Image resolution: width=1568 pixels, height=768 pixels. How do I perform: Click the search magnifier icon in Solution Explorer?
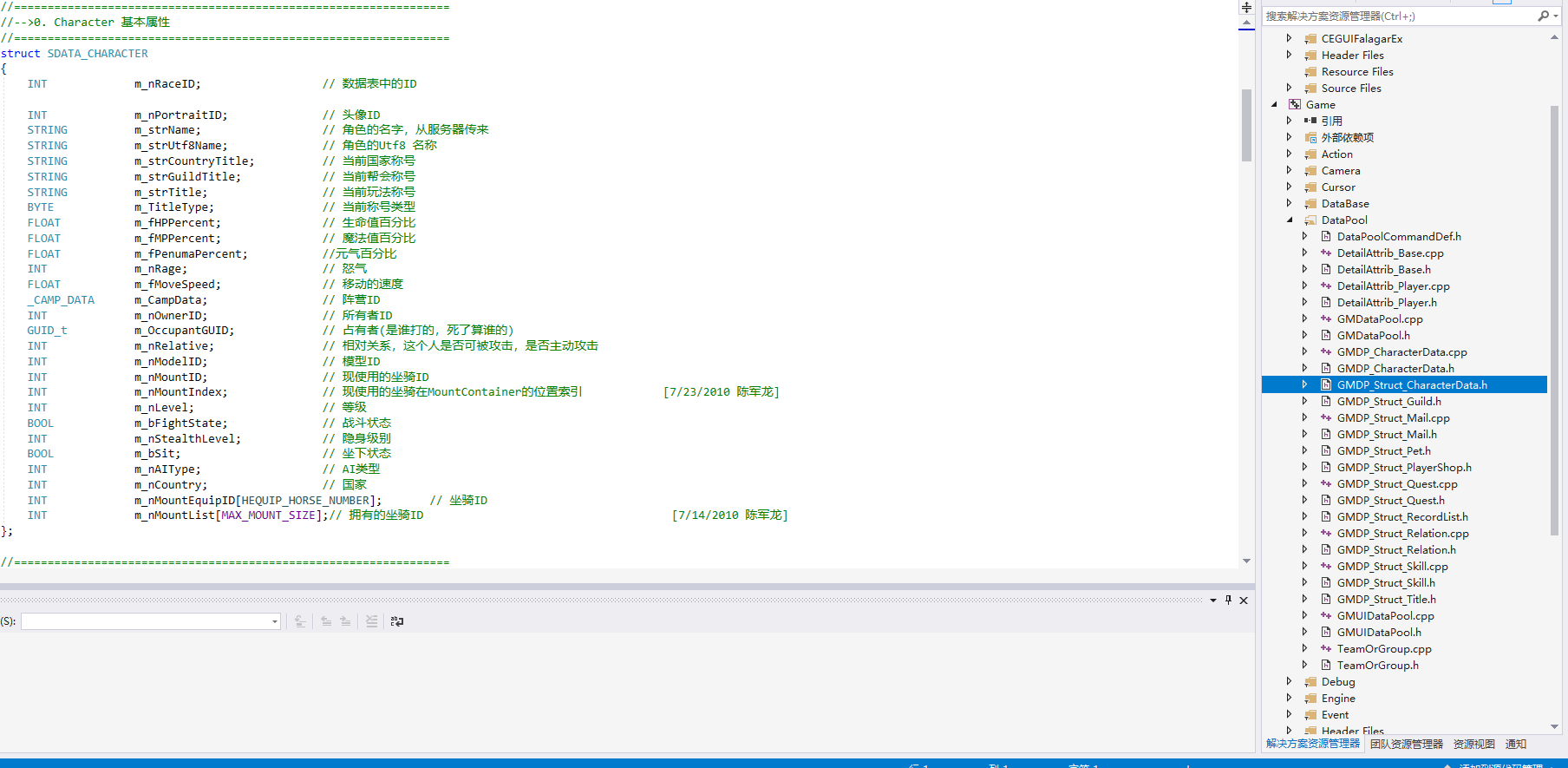tap(1543, 16)
